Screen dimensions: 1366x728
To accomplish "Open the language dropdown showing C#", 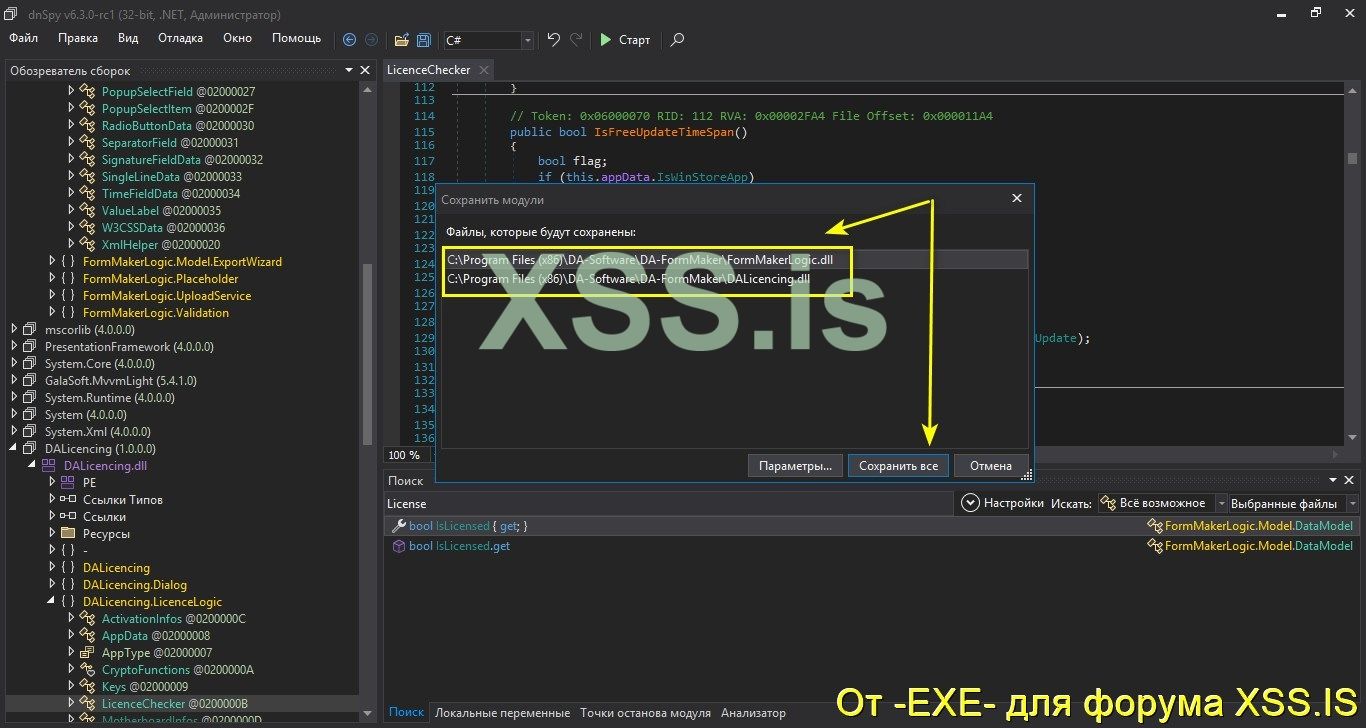I will tap(526, 41).
